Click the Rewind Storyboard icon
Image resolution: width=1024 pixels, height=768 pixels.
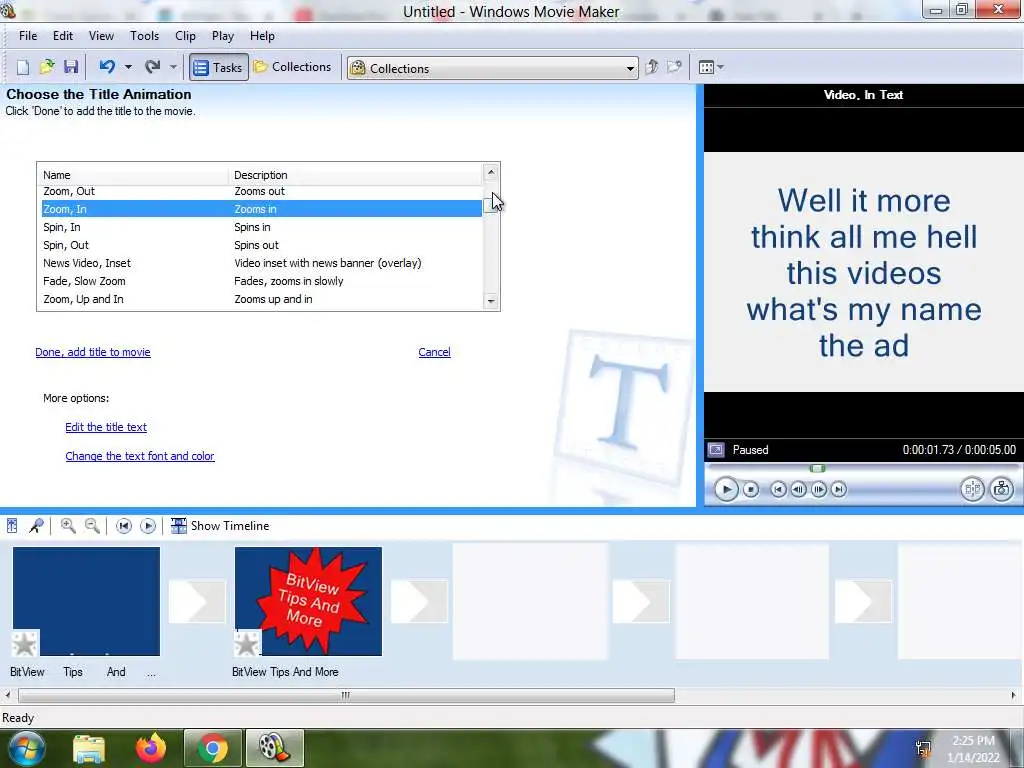tap(123, 526)
